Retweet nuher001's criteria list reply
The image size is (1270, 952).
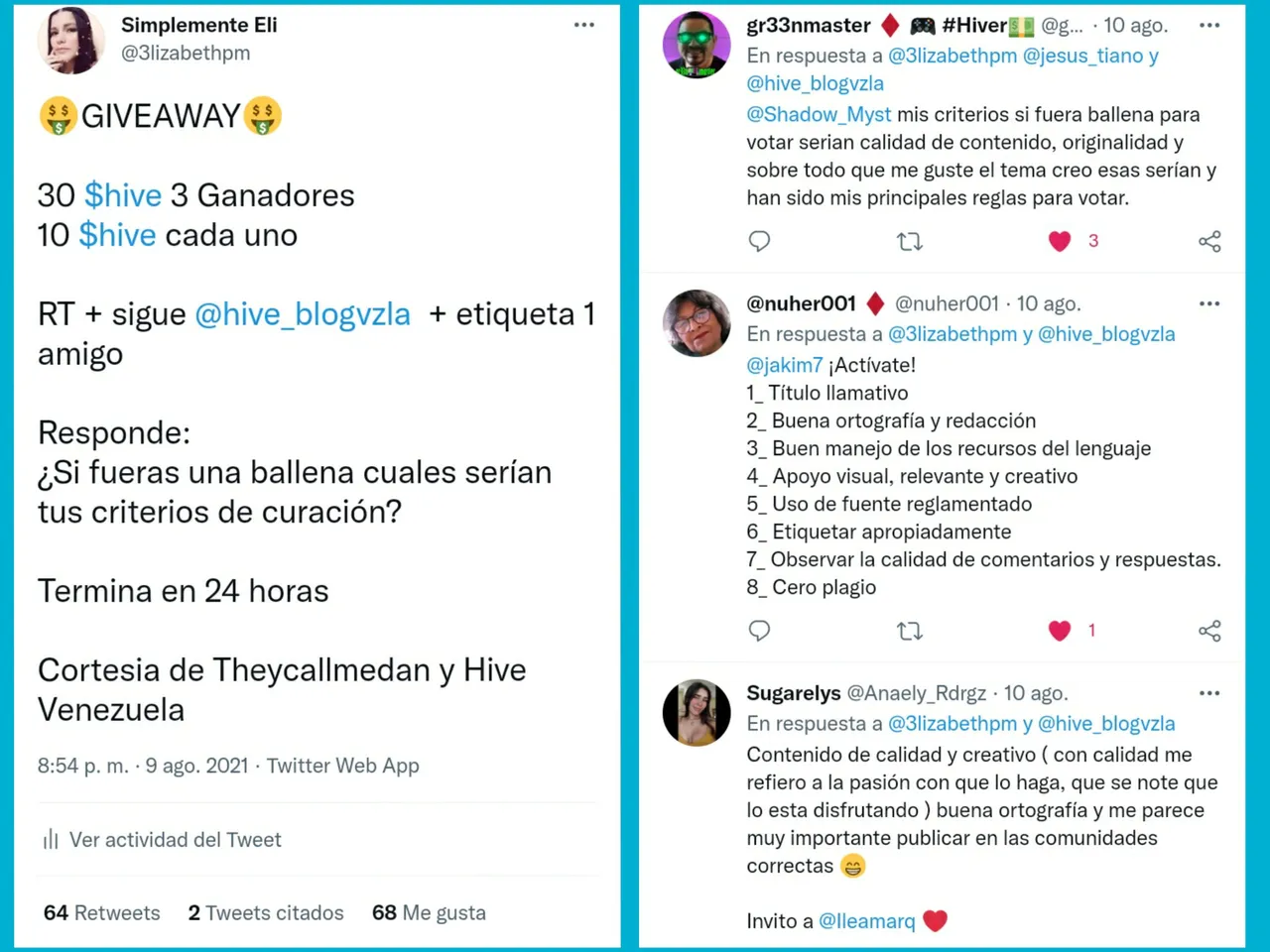(x=910, y=631)
